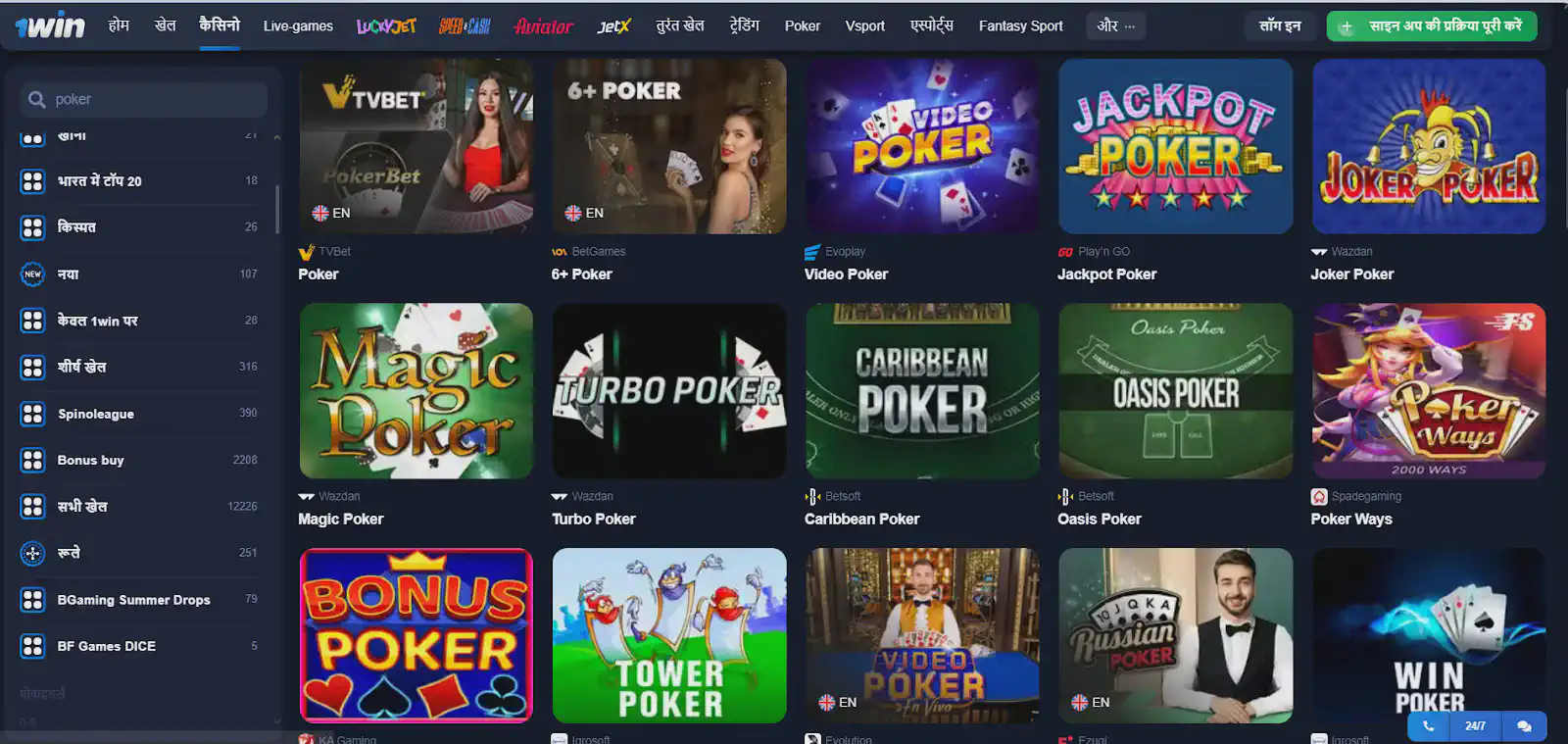Click the लॉग इन button
Screen dimensions: 1568x744
tap(1280, 25)
